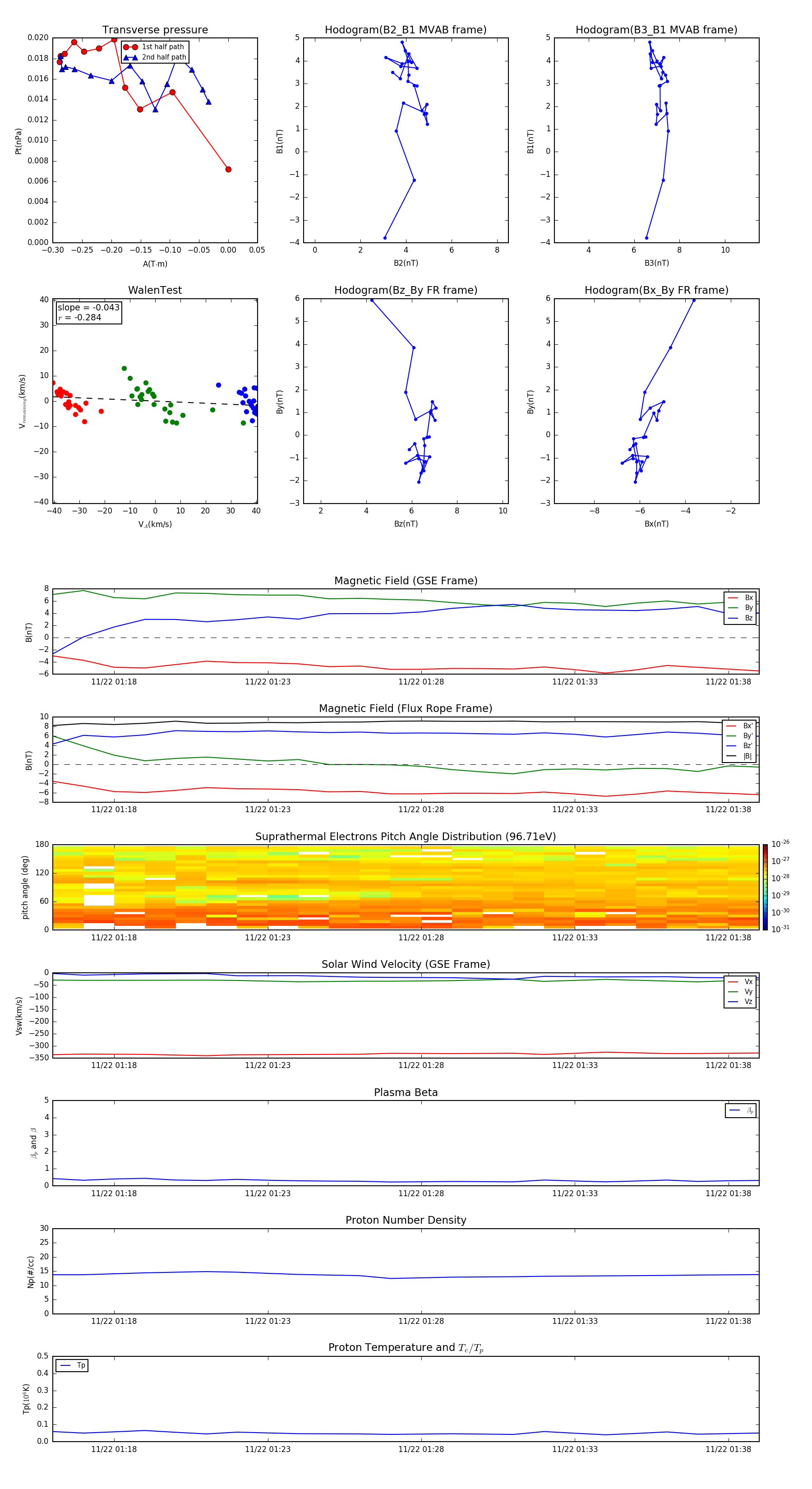Image resolution: width=812 pixels, height=1489 pixels.
Task: Select the "βp and β" y-axis label
Action: click(x=33, y=1143)
